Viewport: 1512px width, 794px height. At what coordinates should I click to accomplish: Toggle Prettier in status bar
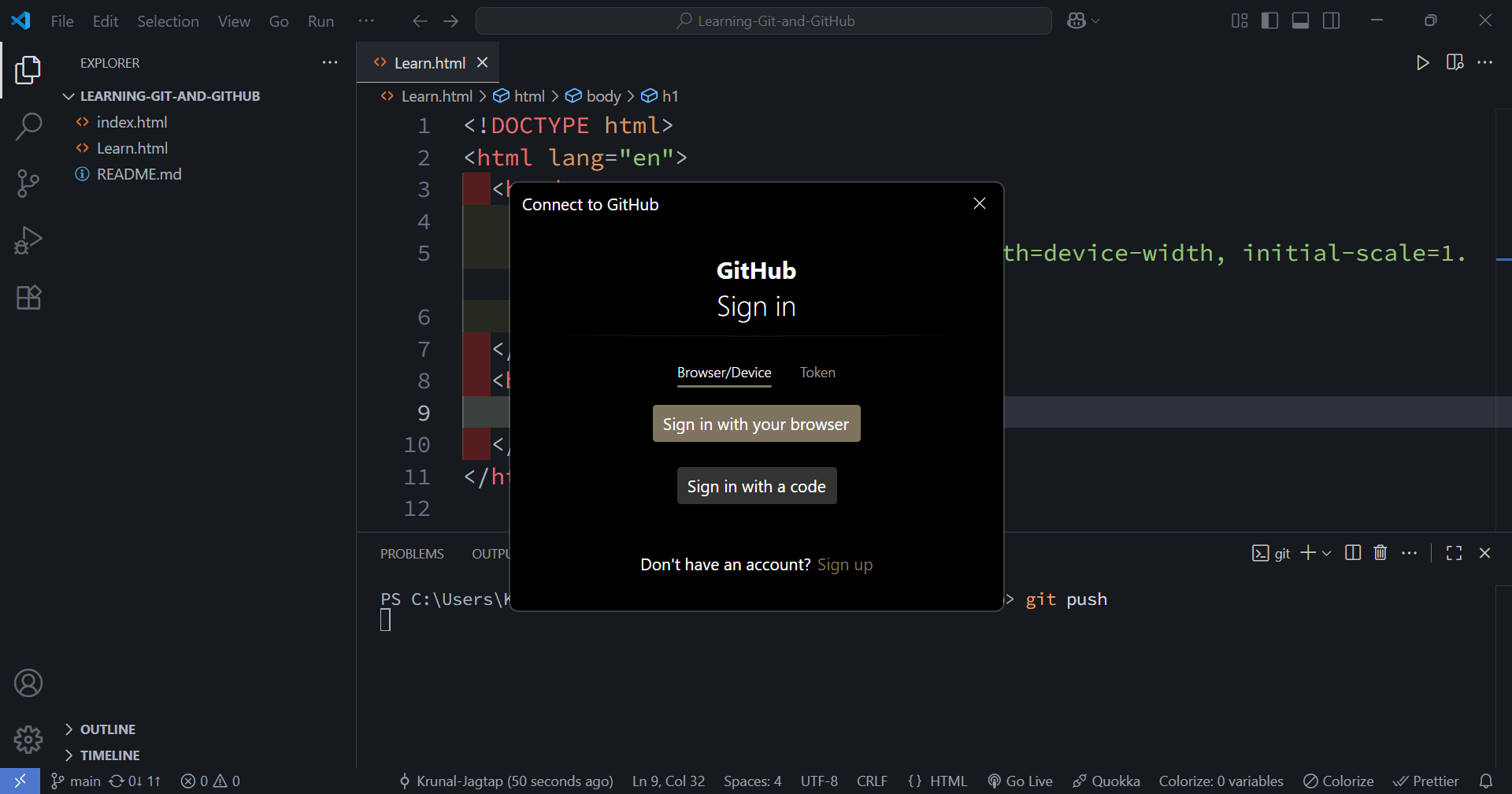pos(1426,781)
